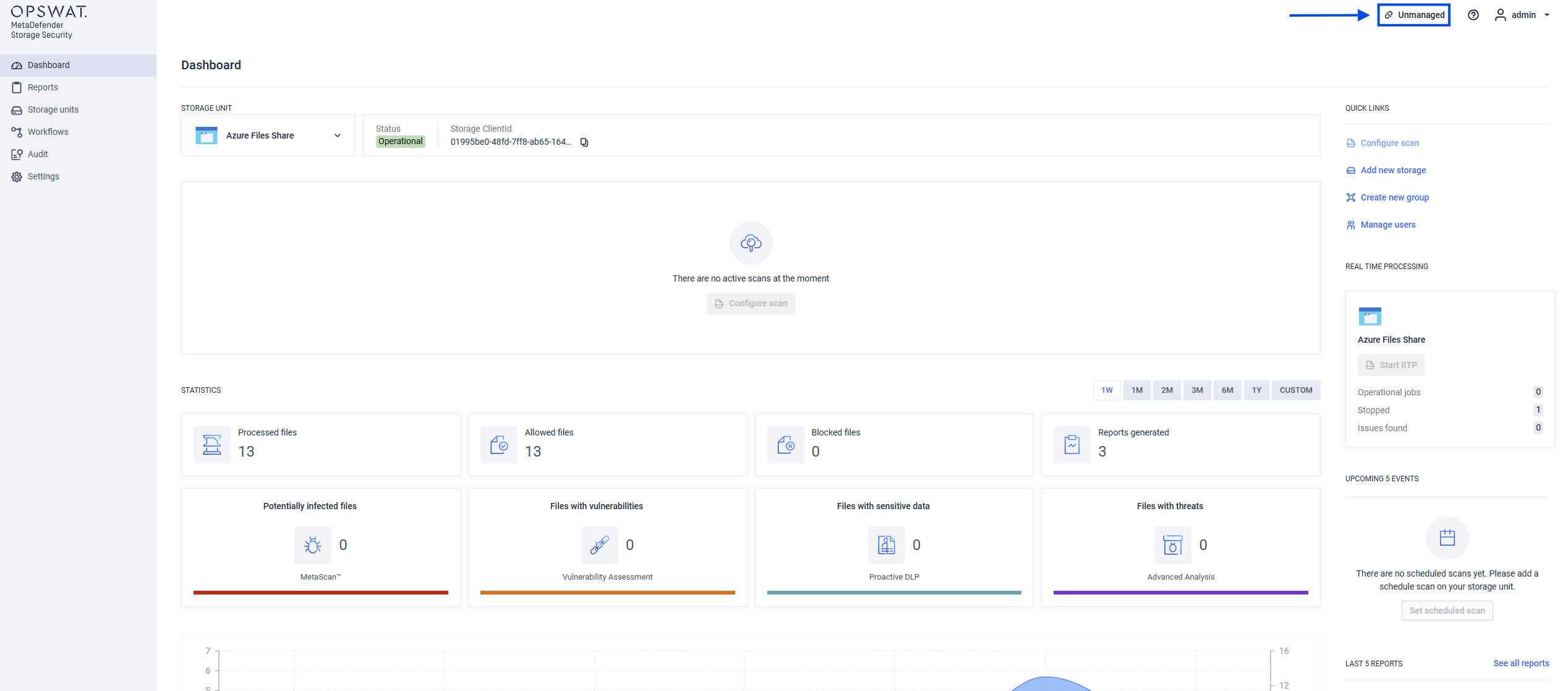Image resolution: width=1568 pixels, height=691 pixels.
Task: Click the Storage units drive icon
Action: point(17,109)
